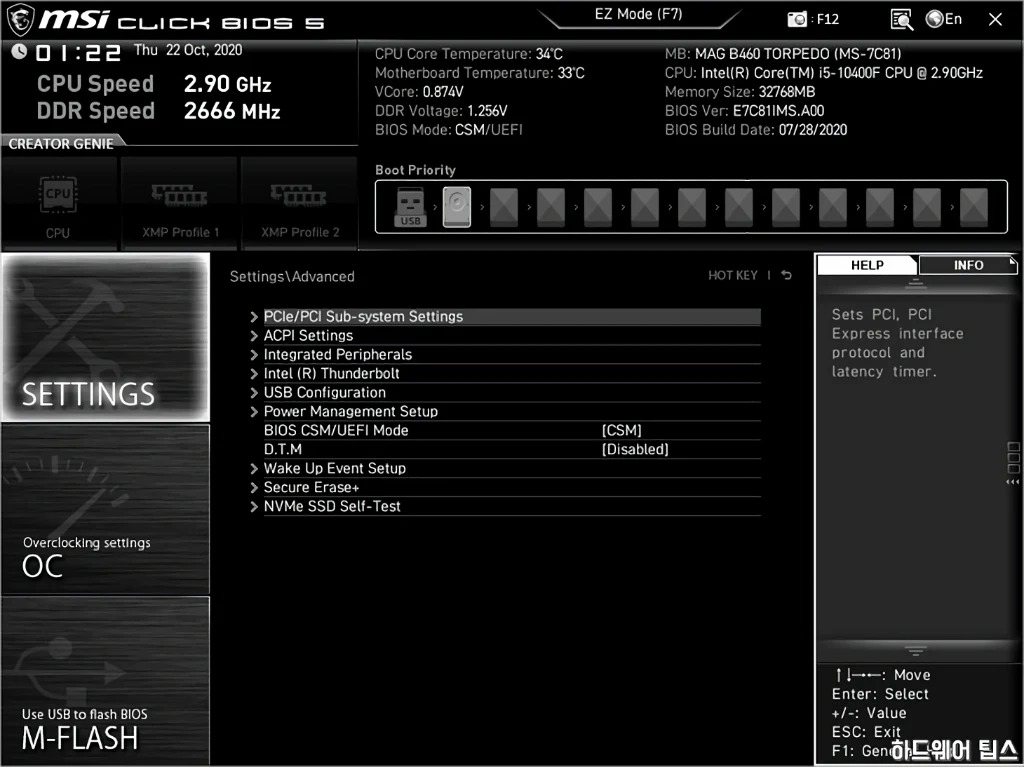Select the hard disk boot priority icon

456,207
